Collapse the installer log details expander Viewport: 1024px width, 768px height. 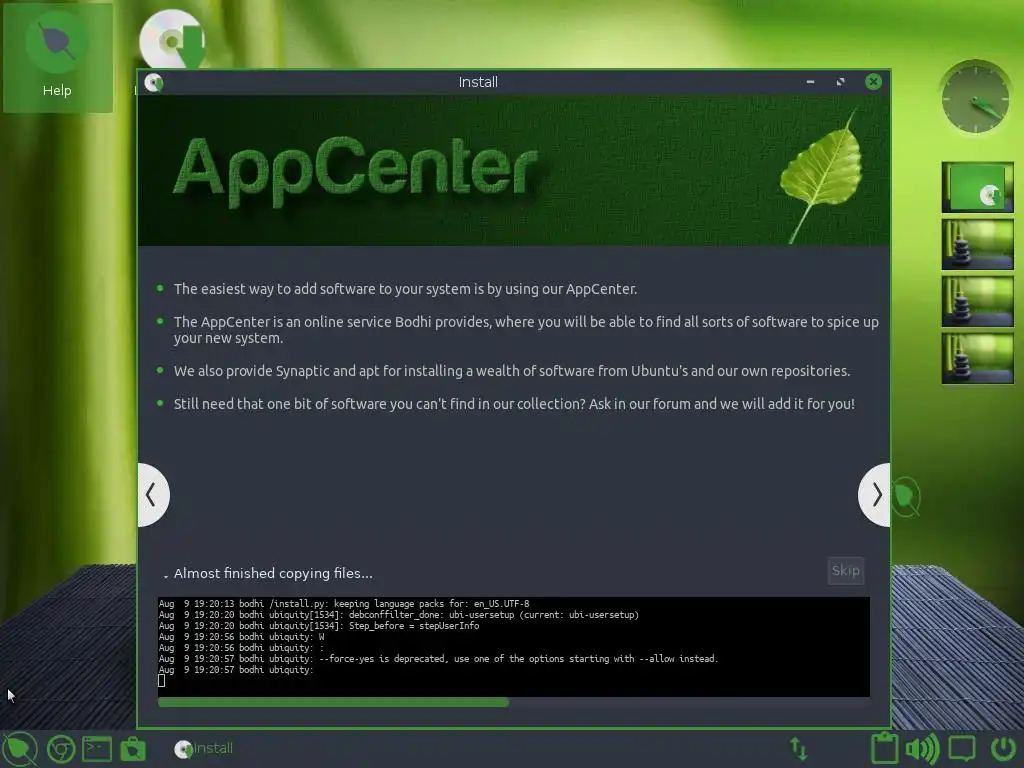[x=166, y=575]
